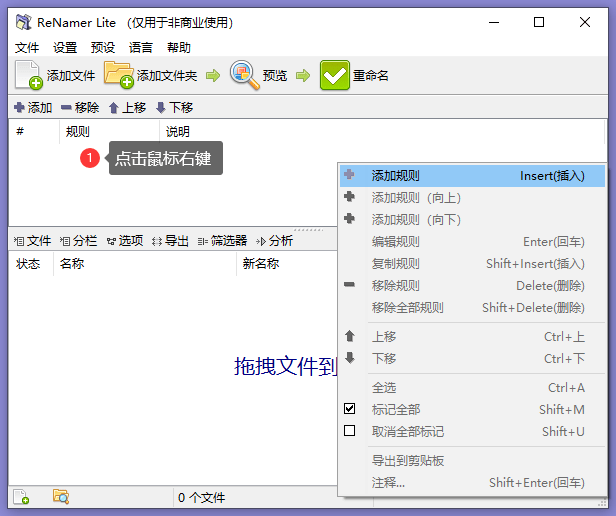Click the 添加文件 toolbar label
Viewport: 616px width, 516px height.
(x=71, y=75)
